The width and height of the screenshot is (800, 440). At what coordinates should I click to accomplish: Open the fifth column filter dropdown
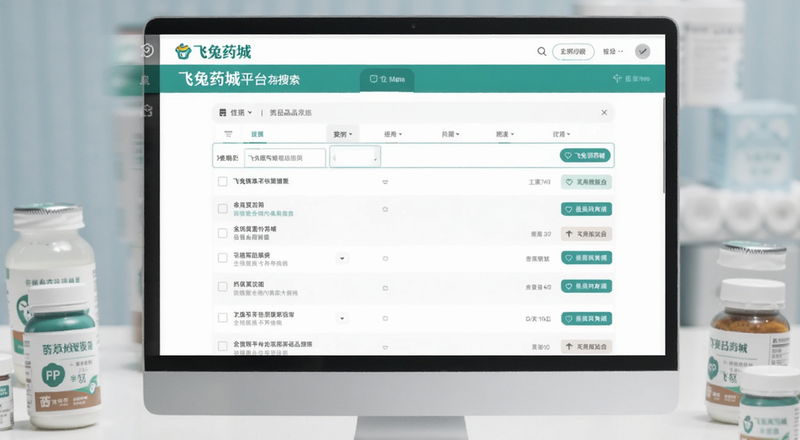561,134
